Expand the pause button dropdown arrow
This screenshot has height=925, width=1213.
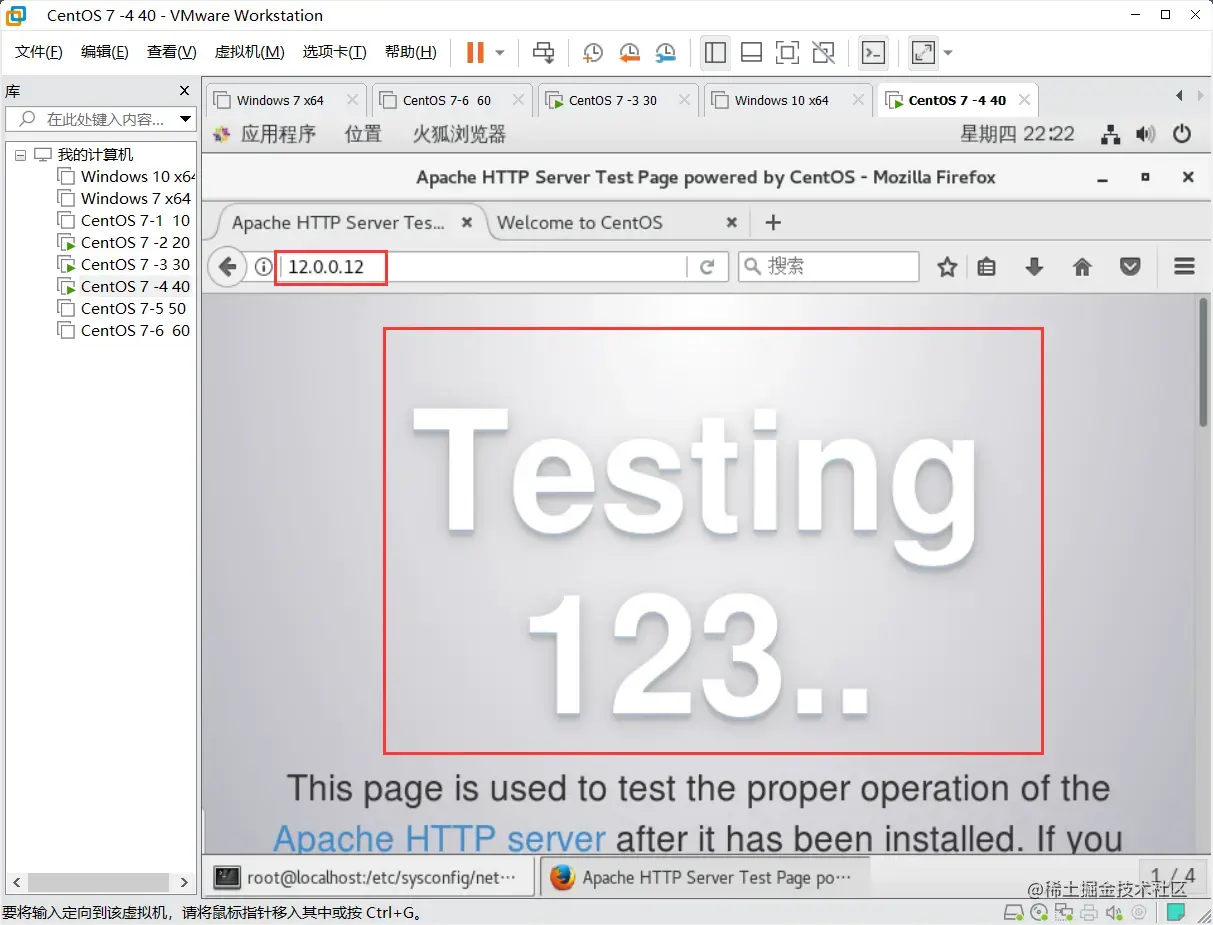coord(500,53)
